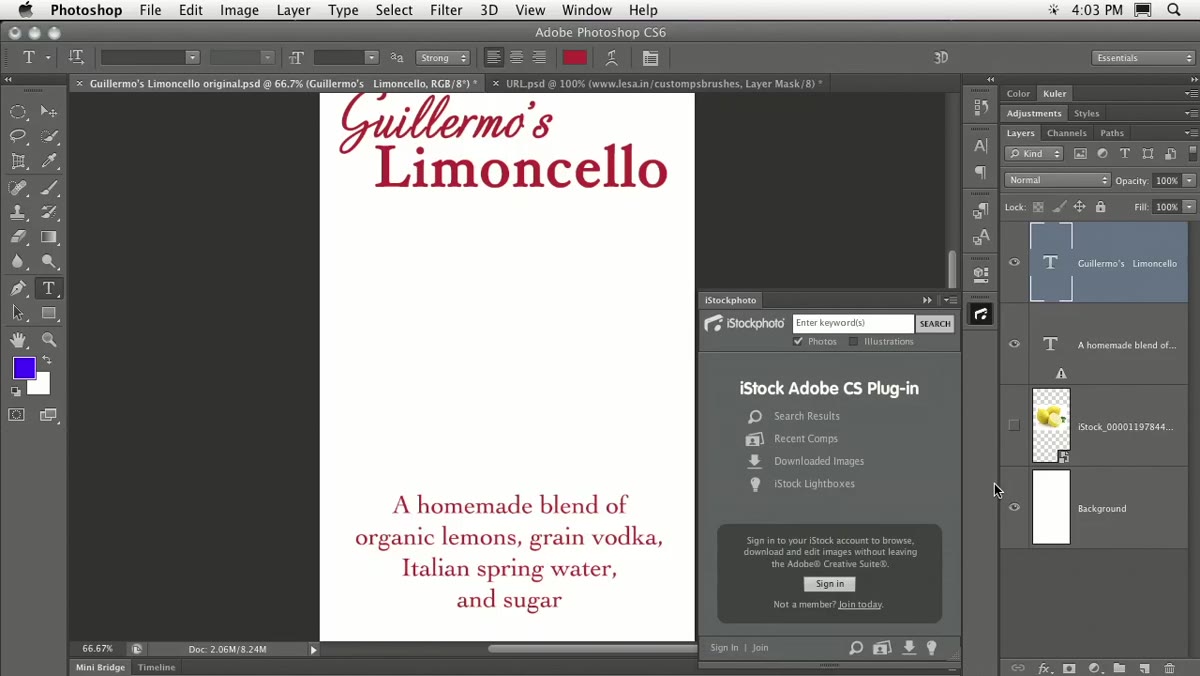
Task: Open the Character panel icon
Action: [x=981, y=146]
